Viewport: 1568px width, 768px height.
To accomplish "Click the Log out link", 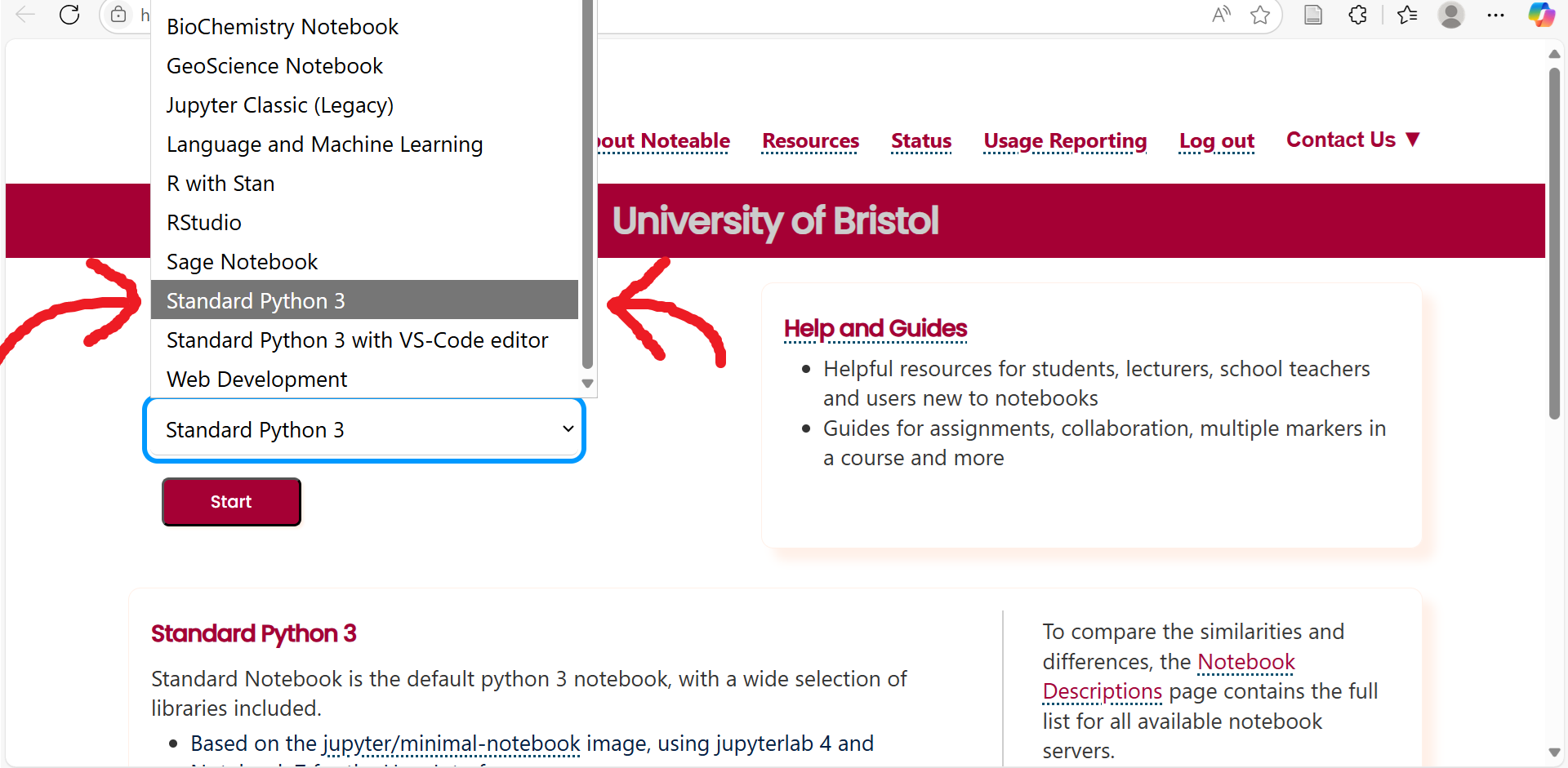I will tap(1216, 141).
